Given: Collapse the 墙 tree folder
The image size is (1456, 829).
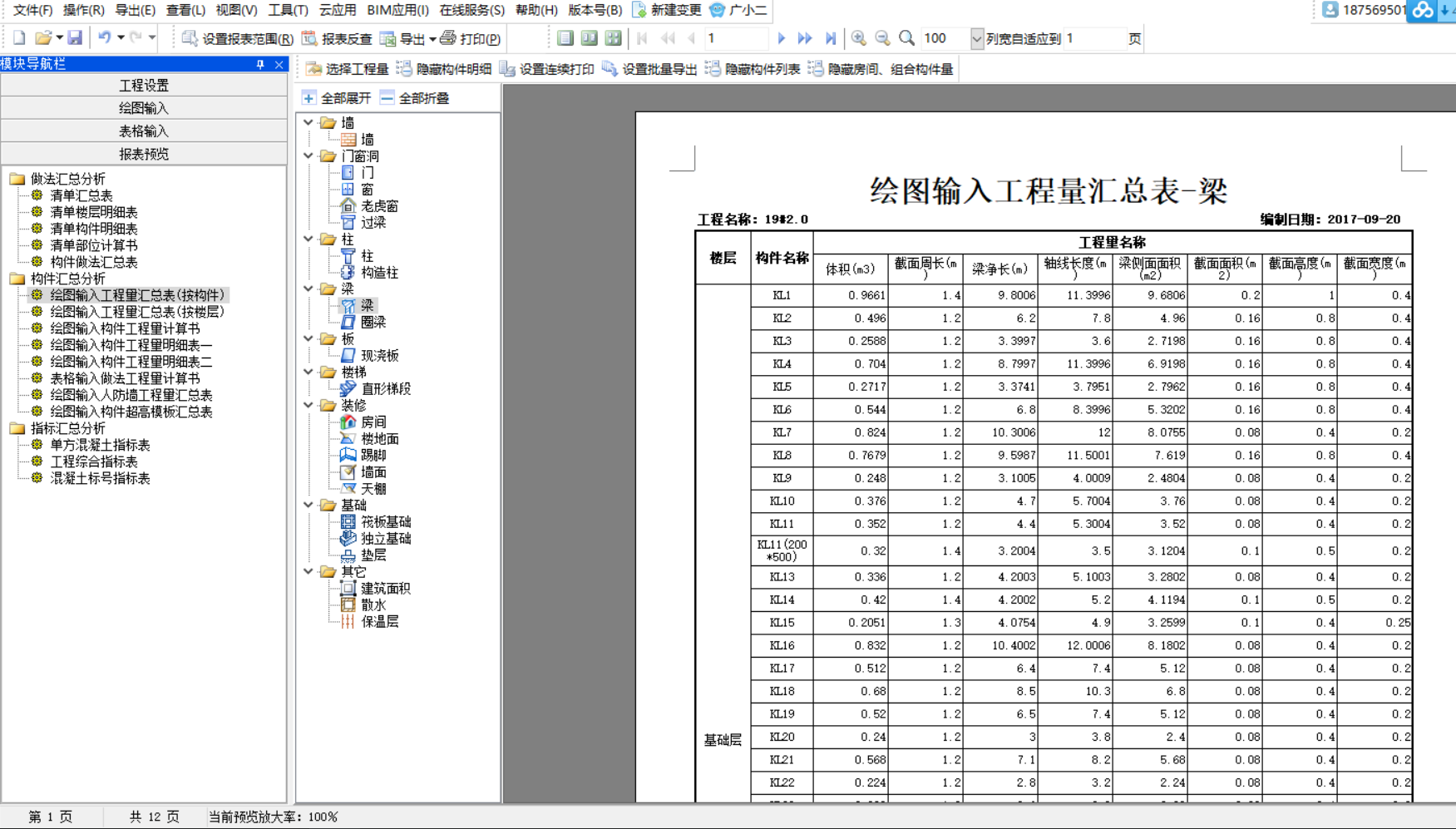Looking at the screenshot, I should (x=308, y=122).
